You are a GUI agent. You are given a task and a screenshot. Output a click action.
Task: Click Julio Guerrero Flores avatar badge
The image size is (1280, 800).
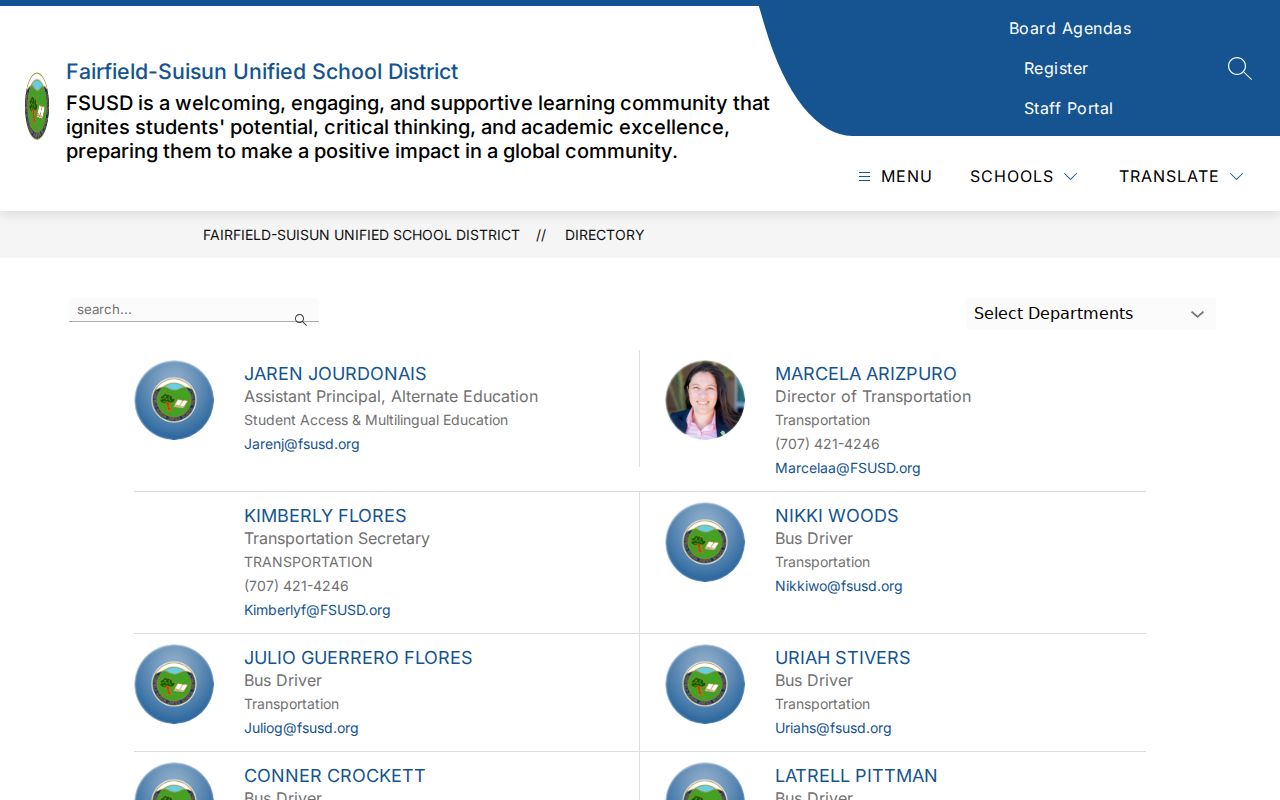coord(174,684)
